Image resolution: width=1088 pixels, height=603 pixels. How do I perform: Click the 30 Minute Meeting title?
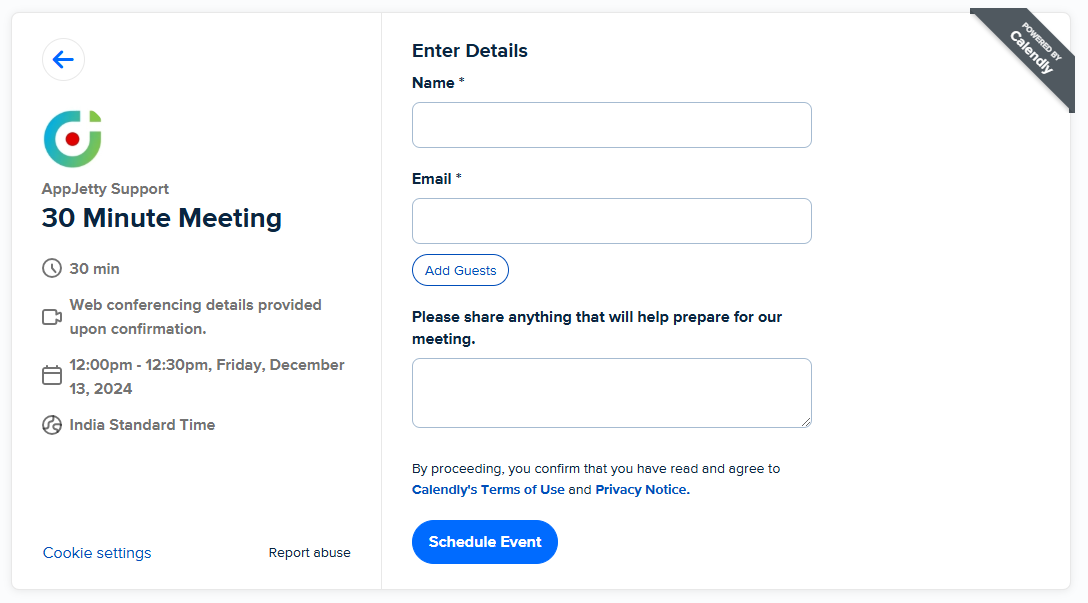tap(162, 218)
